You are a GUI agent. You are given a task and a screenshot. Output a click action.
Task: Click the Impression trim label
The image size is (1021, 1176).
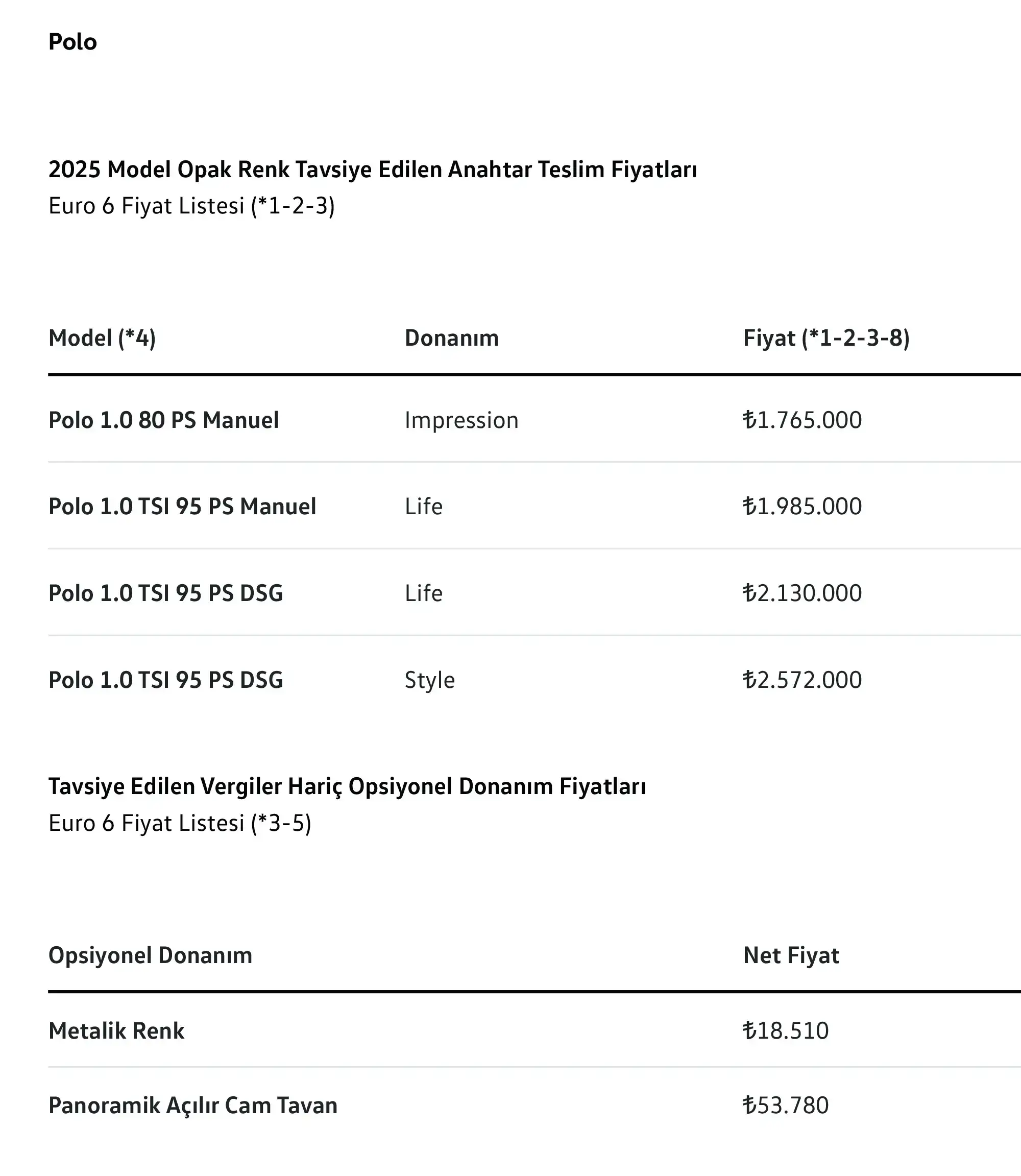click(x=461, y=420)
